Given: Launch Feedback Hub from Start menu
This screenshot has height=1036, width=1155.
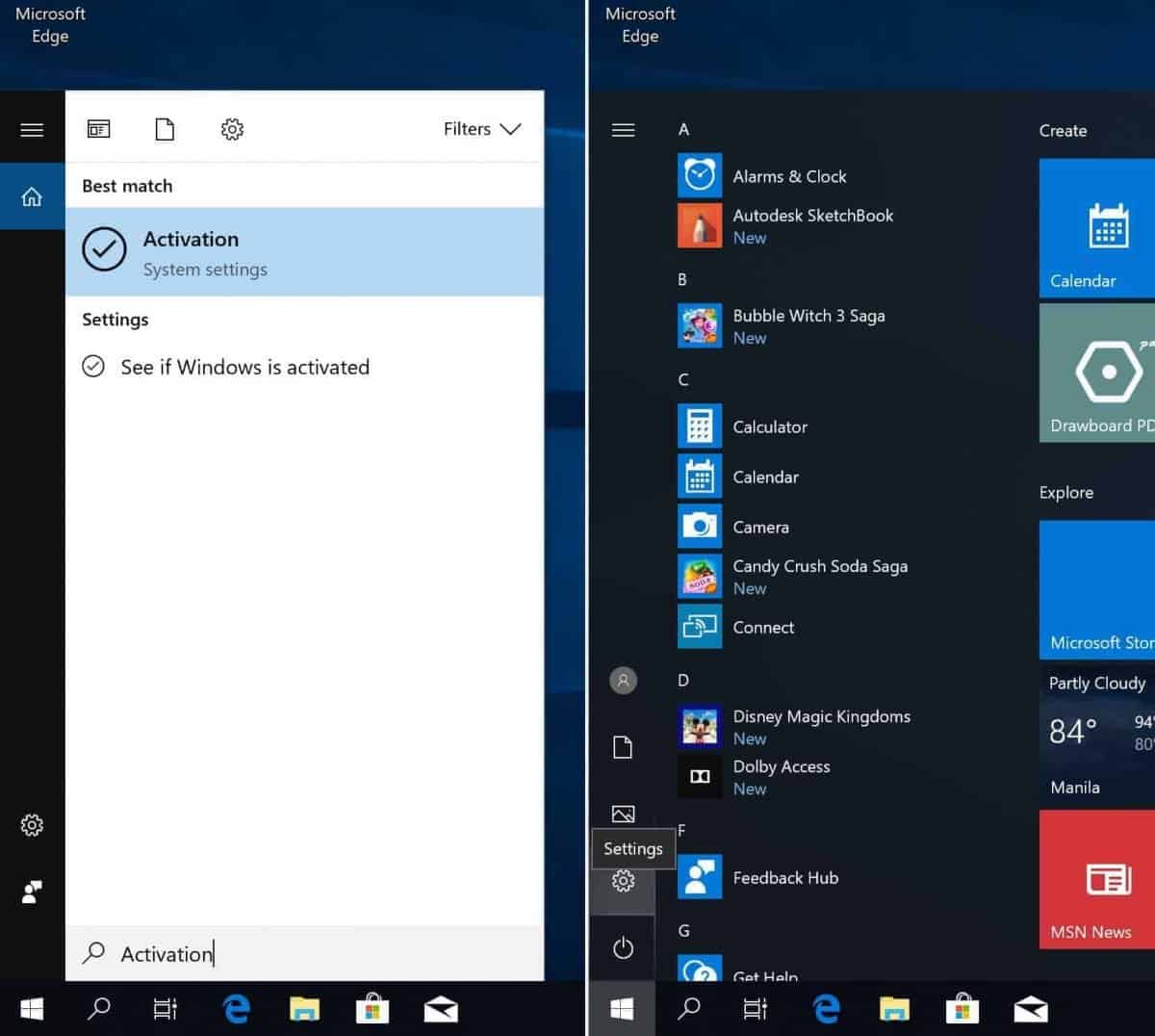Looking at the screenshot, I should [784, 877].
